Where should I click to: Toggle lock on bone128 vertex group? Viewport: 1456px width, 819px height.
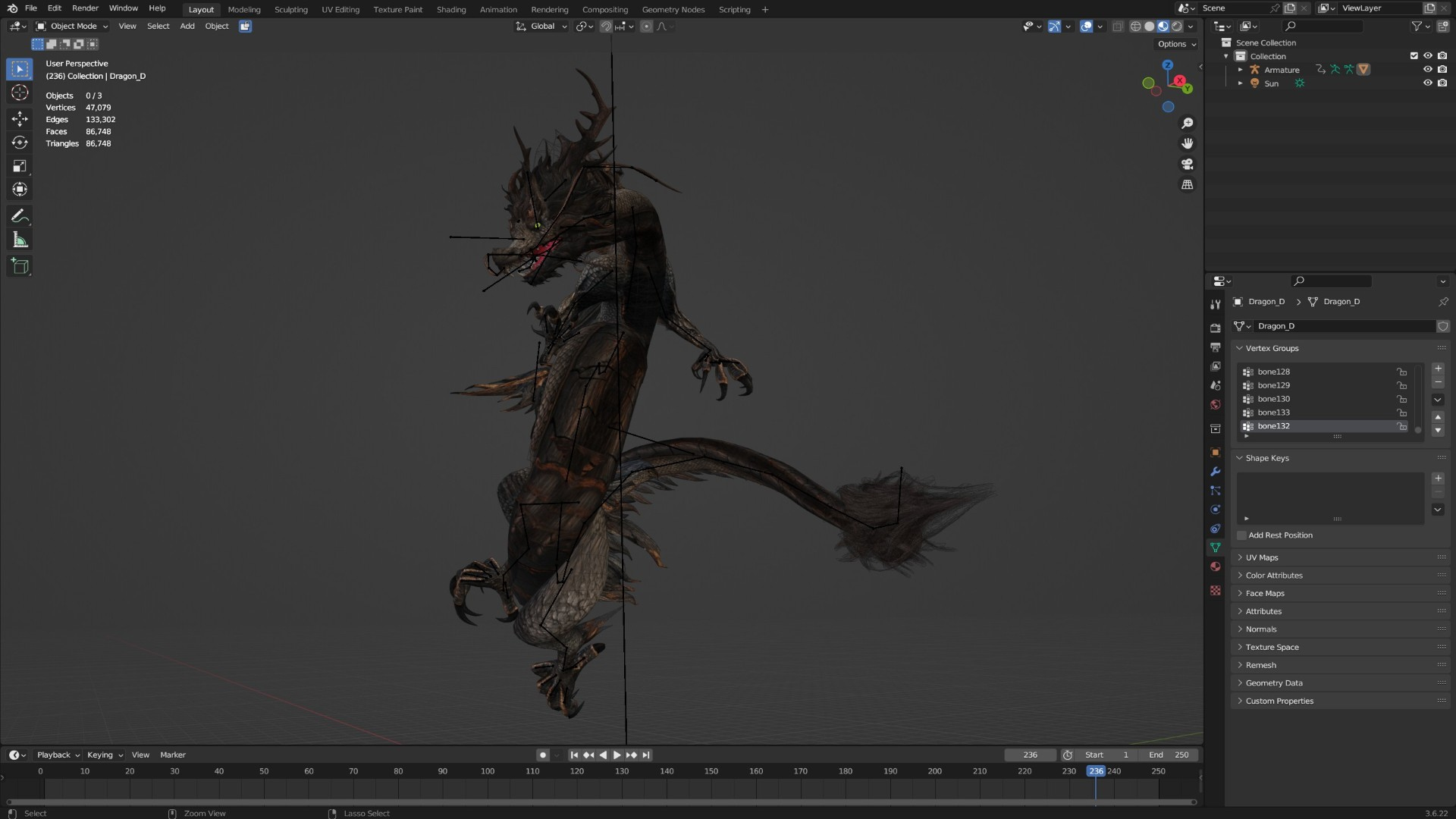pos(1402,372)
